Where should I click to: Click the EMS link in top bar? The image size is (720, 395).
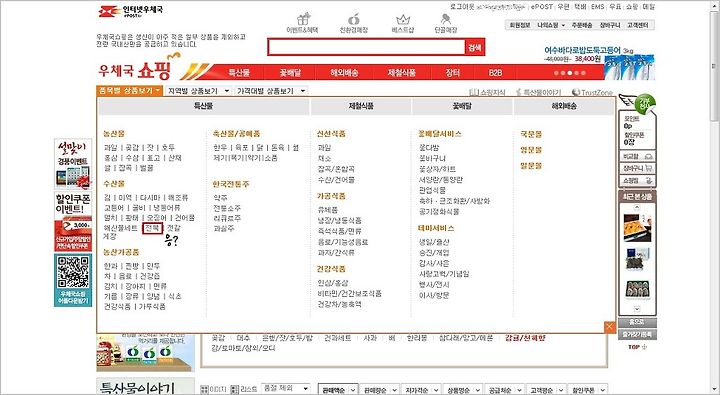click(x=597, y=6)
